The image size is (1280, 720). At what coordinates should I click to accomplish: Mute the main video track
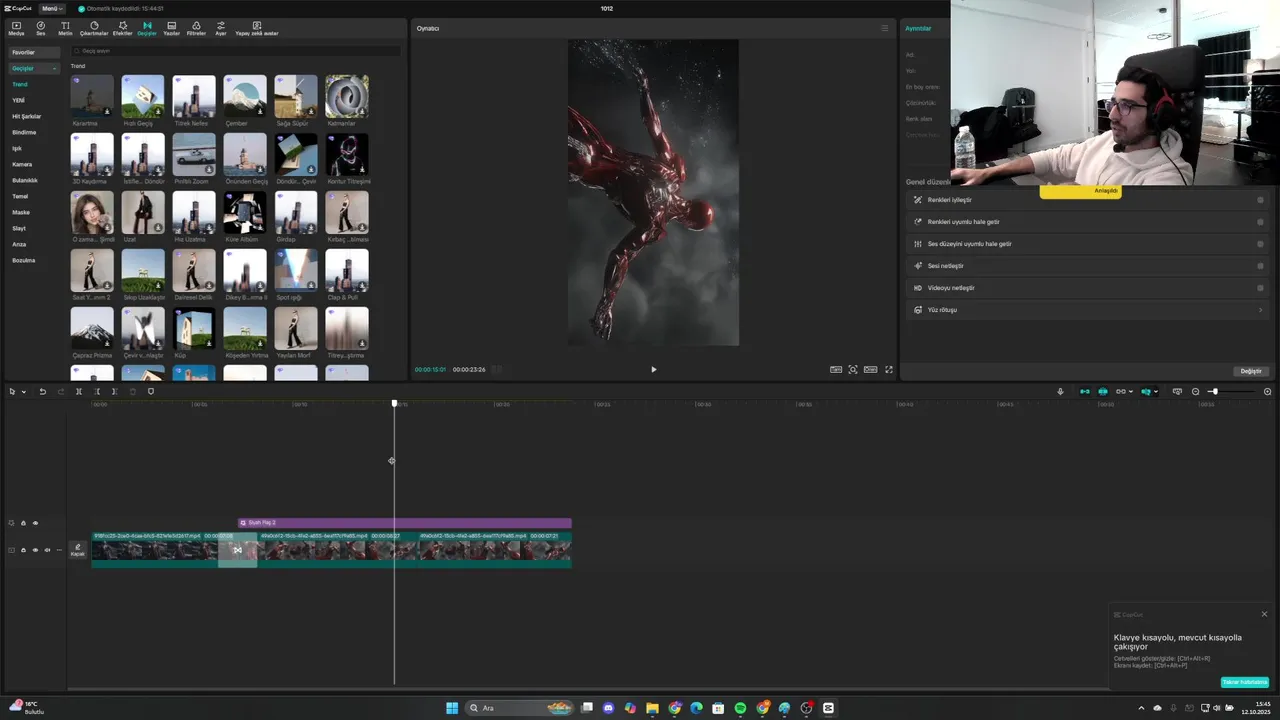click(47, 550)
